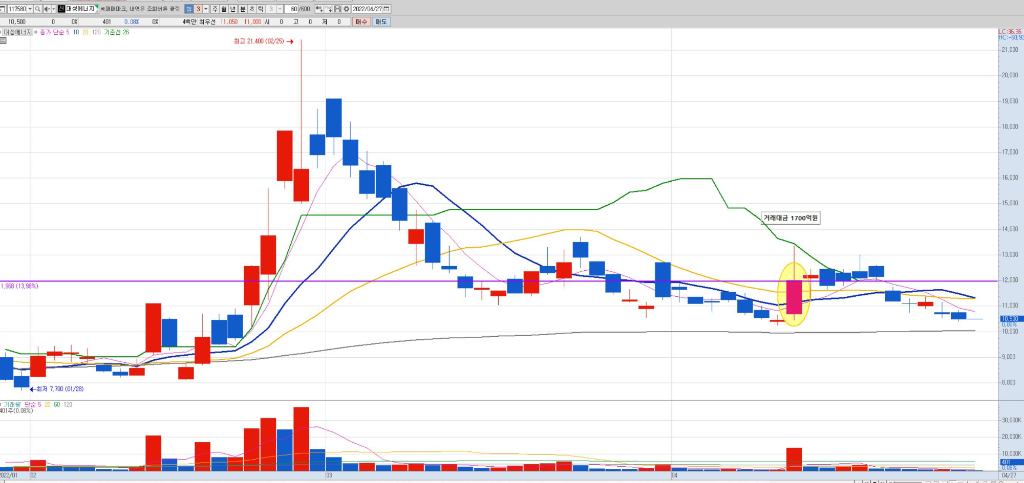
Task: Click the magnifier stock search icon
Action: point(37,9)
